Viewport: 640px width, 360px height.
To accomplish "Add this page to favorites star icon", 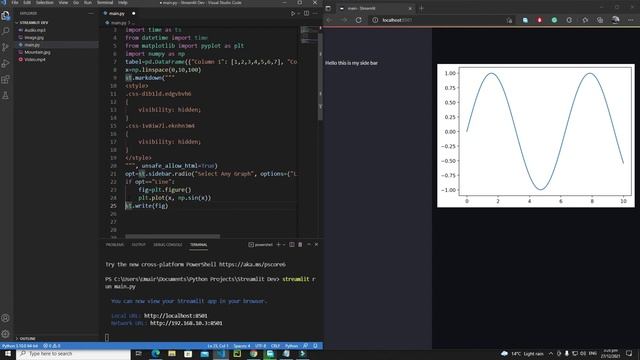I will pos(509,20).
